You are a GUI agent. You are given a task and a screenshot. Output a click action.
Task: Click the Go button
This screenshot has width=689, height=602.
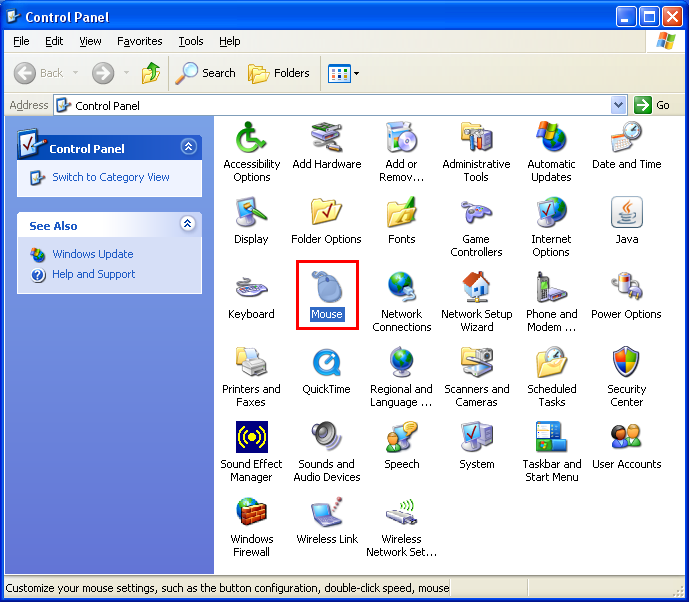point(652,105)
